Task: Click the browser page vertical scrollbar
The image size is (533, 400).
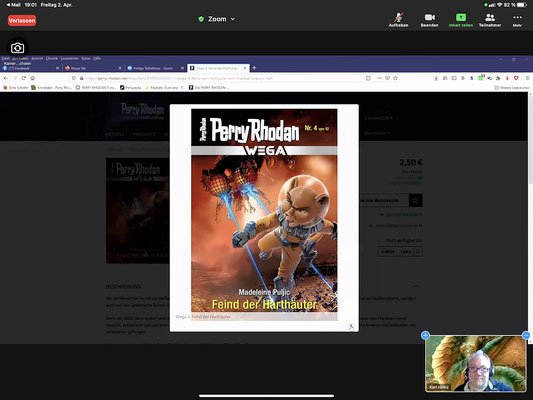Action: coord(530,218)
